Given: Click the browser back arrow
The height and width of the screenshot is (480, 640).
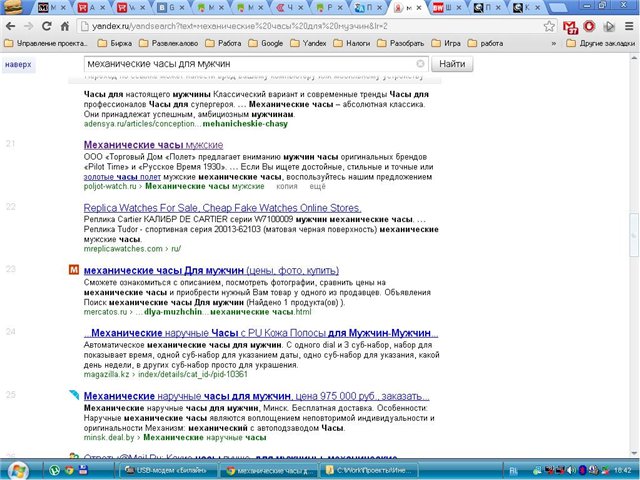Looking at the screenshot, I should coord(11,26).
